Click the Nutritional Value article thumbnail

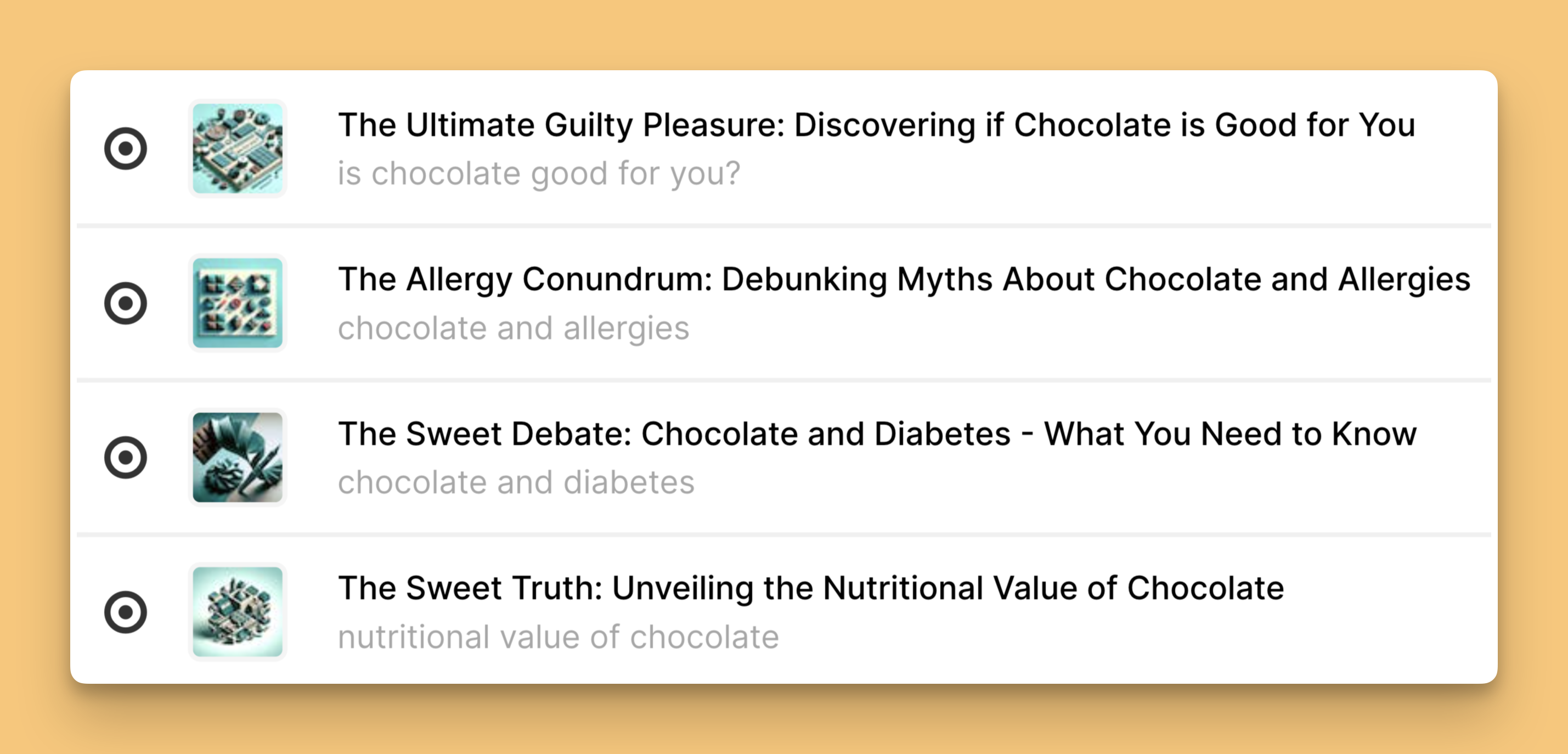click(x=238, y=611)
